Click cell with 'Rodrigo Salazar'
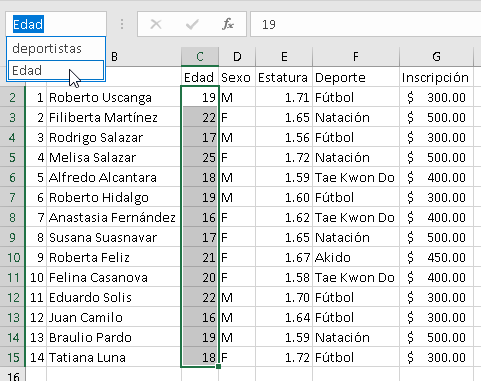481x381 pixels. pos(114,137)
